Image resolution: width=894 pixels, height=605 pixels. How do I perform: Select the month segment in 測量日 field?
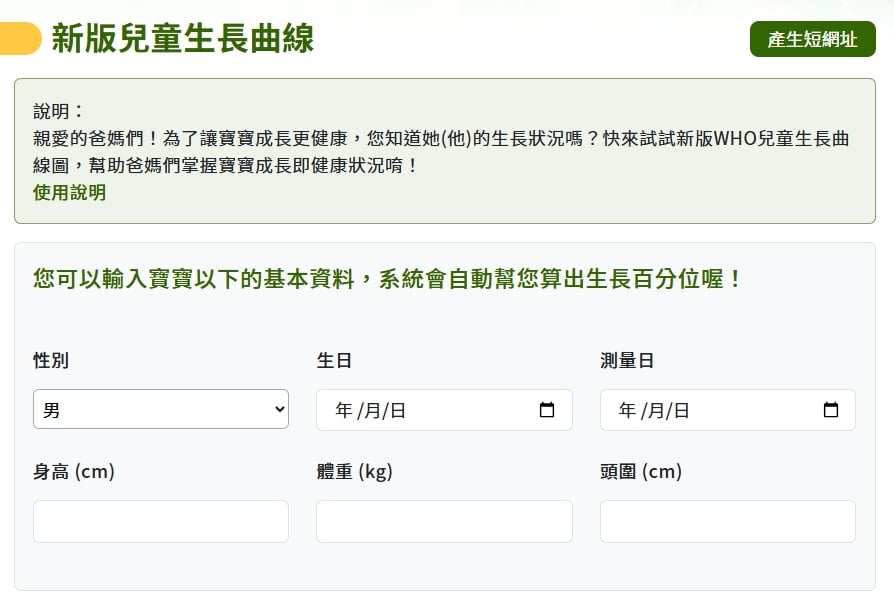655,410
